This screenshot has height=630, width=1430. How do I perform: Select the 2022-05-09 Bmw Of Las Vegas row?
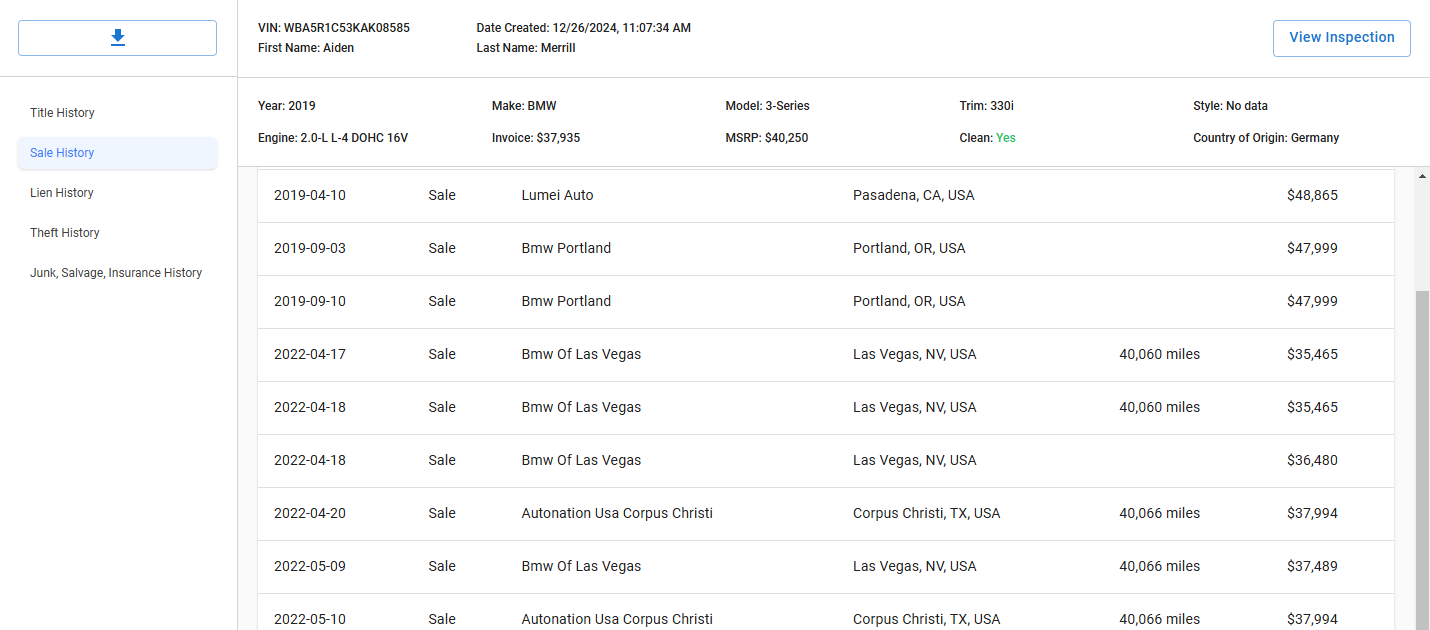(825, 567)
